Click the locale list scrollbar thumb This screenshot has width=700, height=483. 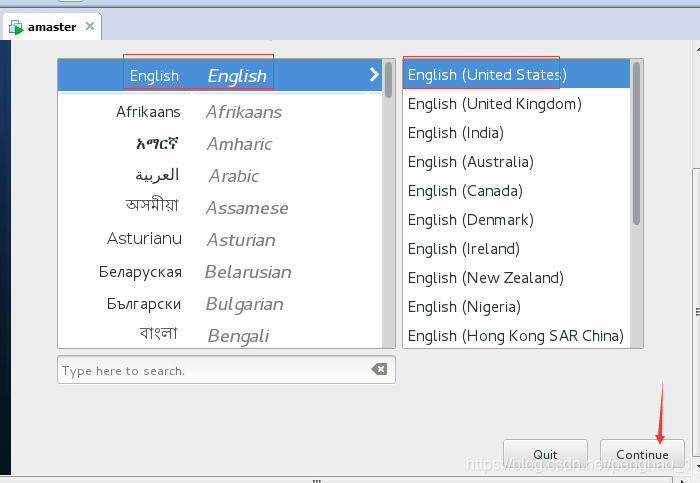click(x=636, y=143)
